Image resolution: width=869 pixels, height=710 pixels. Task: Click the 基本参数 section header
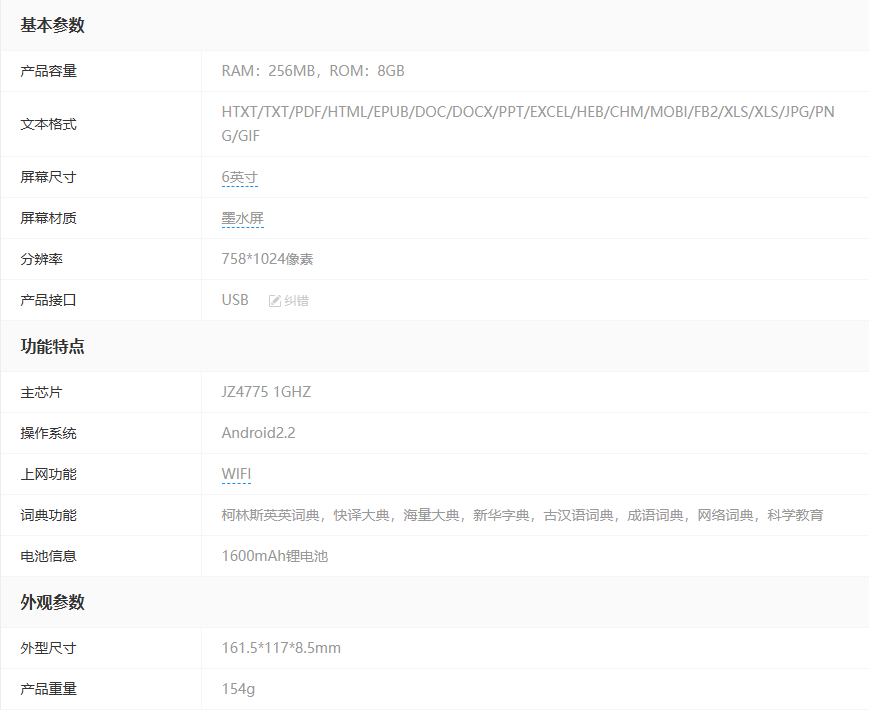(53, 26)
